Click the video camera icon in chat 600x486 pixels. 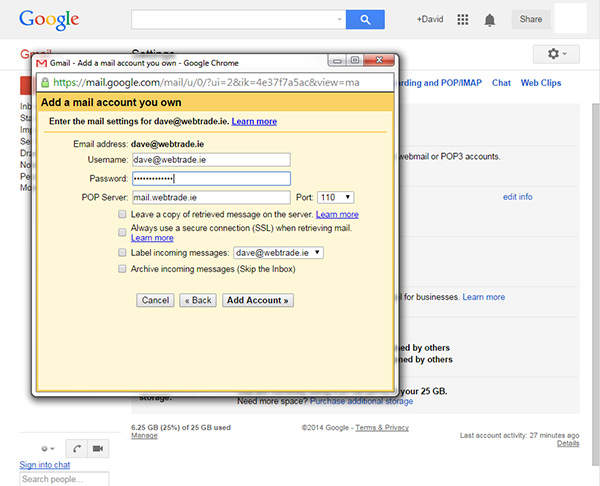coord(98,448)
